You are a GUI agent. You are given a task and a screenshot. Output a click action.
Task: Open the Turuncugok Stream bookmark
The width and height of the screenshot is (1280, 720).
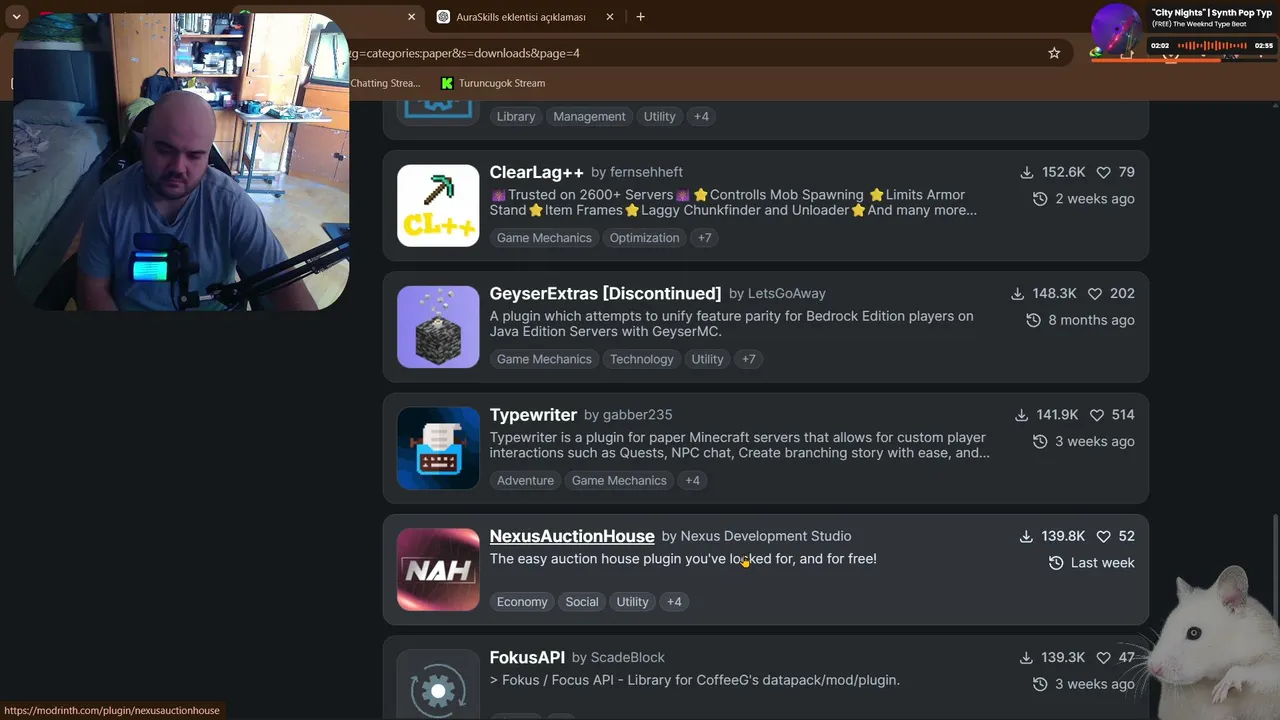pos(493,83)
